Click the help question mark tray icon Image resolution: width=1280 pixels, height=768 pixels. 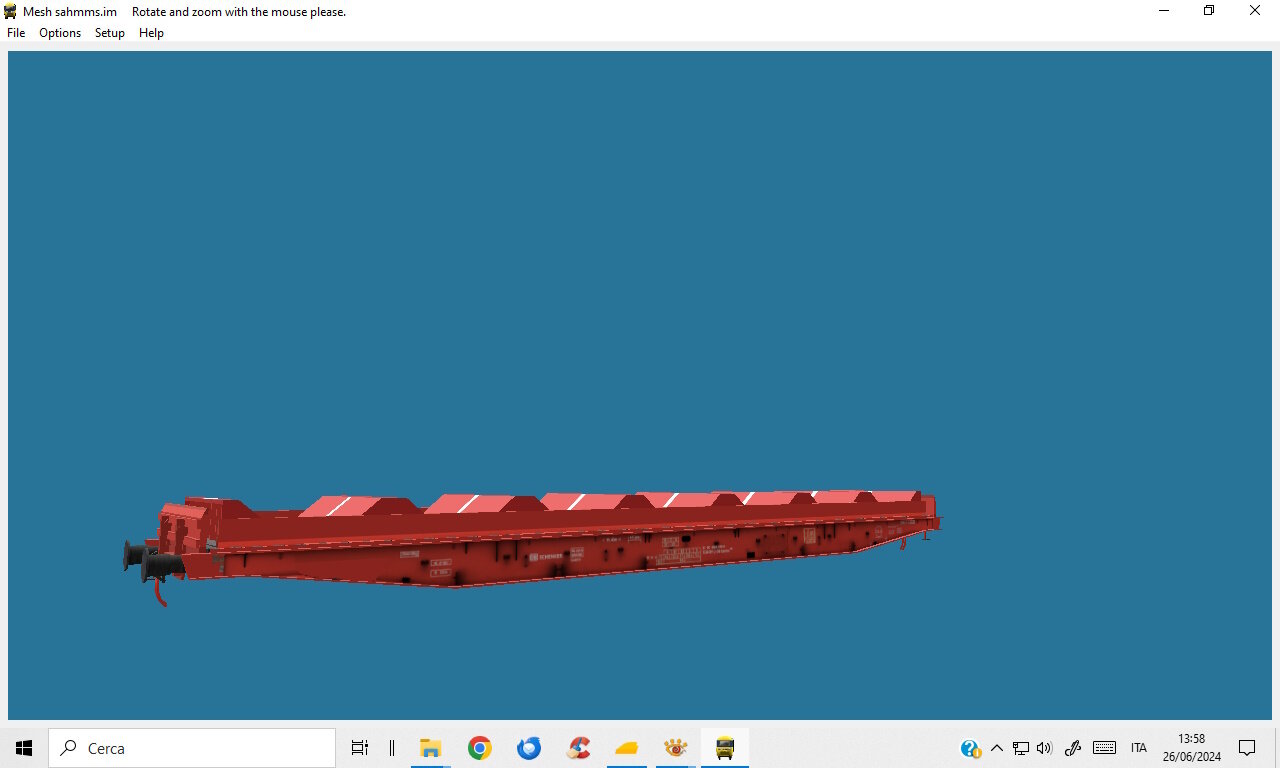tap(970, 748)
